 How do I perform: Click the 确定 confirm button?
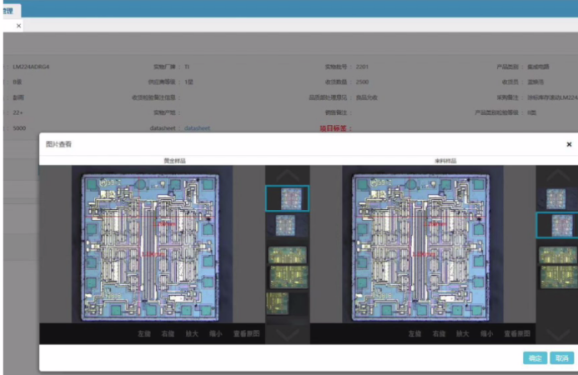click(x=535, y=358)
